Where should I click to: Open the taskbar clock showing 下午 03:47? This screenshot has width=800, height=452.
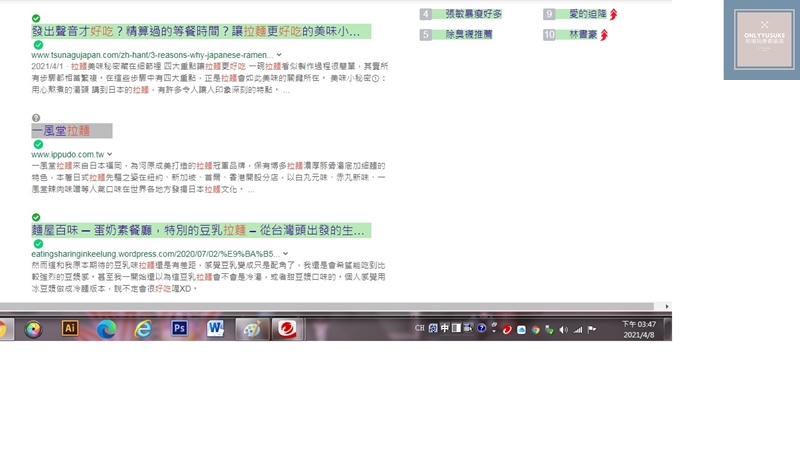pos(639,330)
